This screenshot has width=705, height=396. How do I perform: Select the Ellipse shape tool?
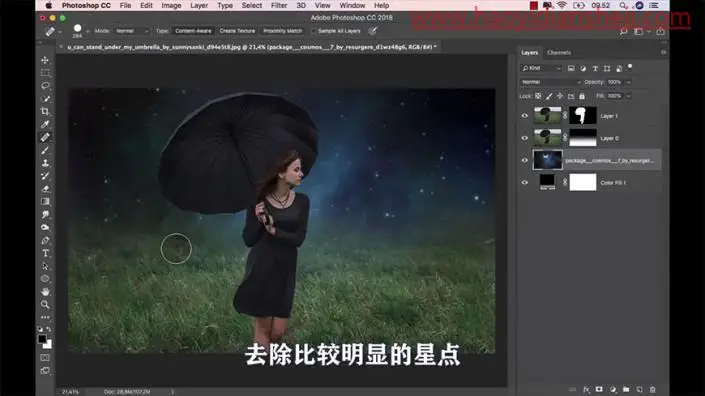(45, 279)
